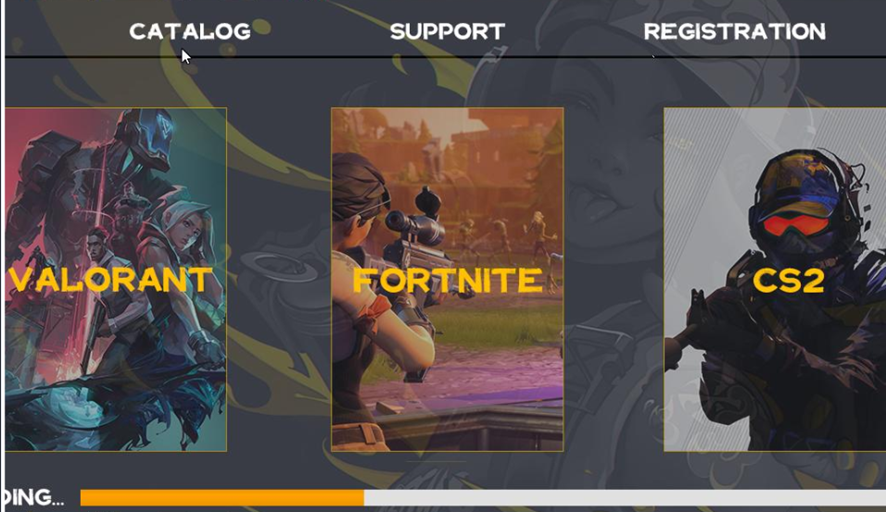Click the loading text beside progress bar
This screenshot has width=886, height=512.
pyautogui.click(x=33, y=498)
